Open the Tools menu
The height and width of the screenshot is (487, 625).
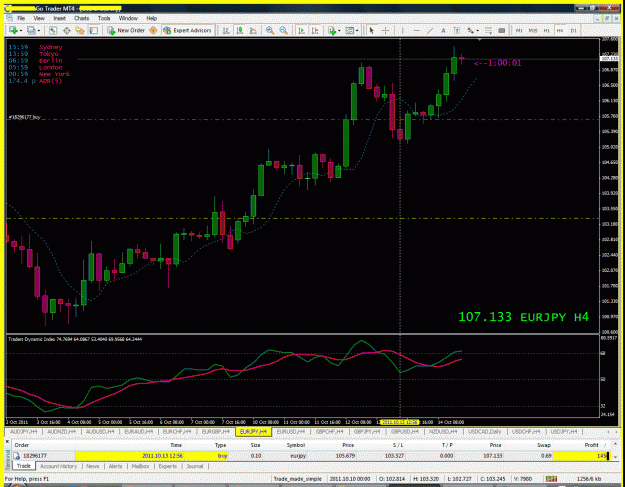click(104, 18)
